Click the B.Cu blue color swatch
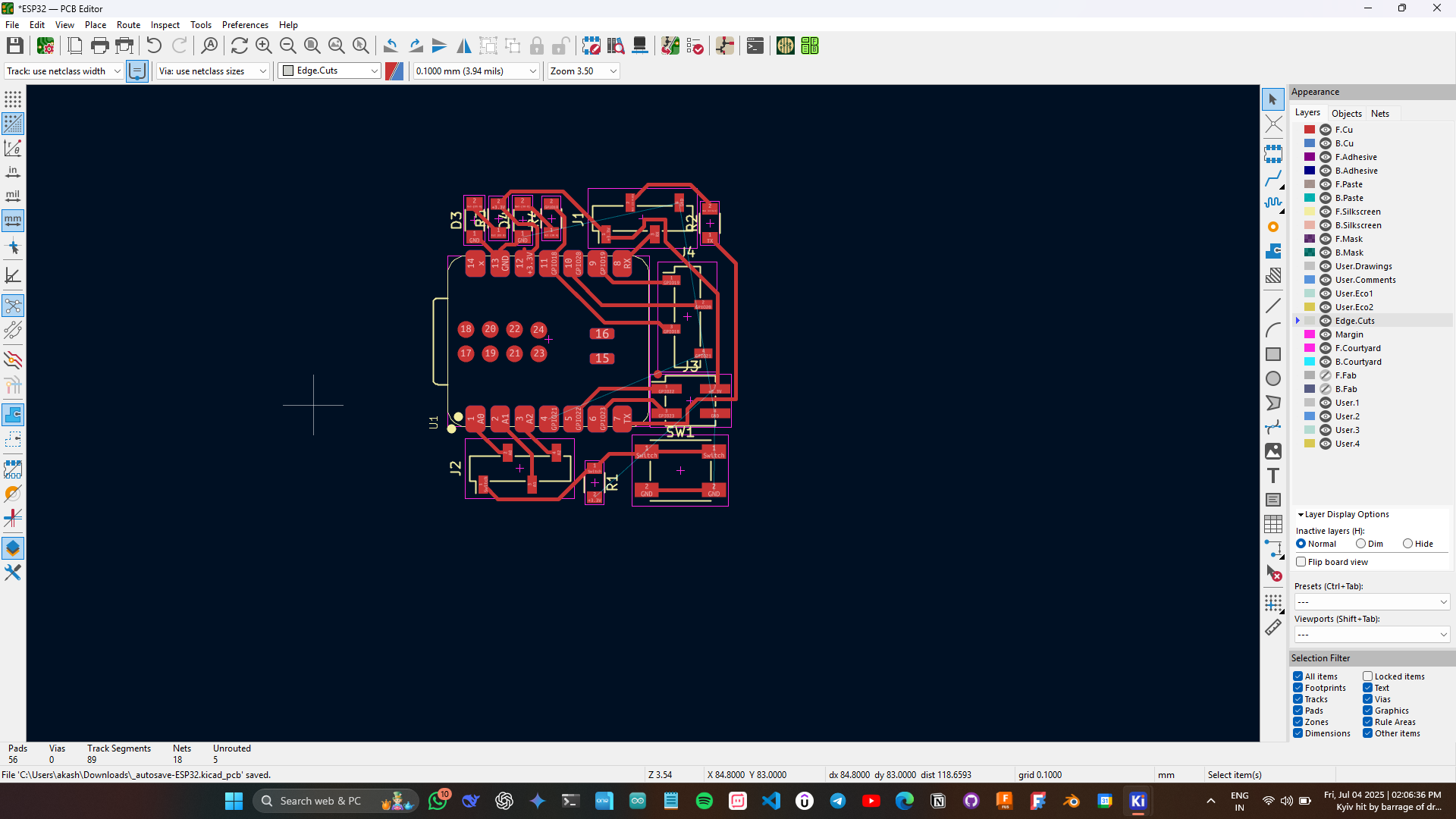The image size is (1456, 819). pyautogui.click(x=1310, y=143)
